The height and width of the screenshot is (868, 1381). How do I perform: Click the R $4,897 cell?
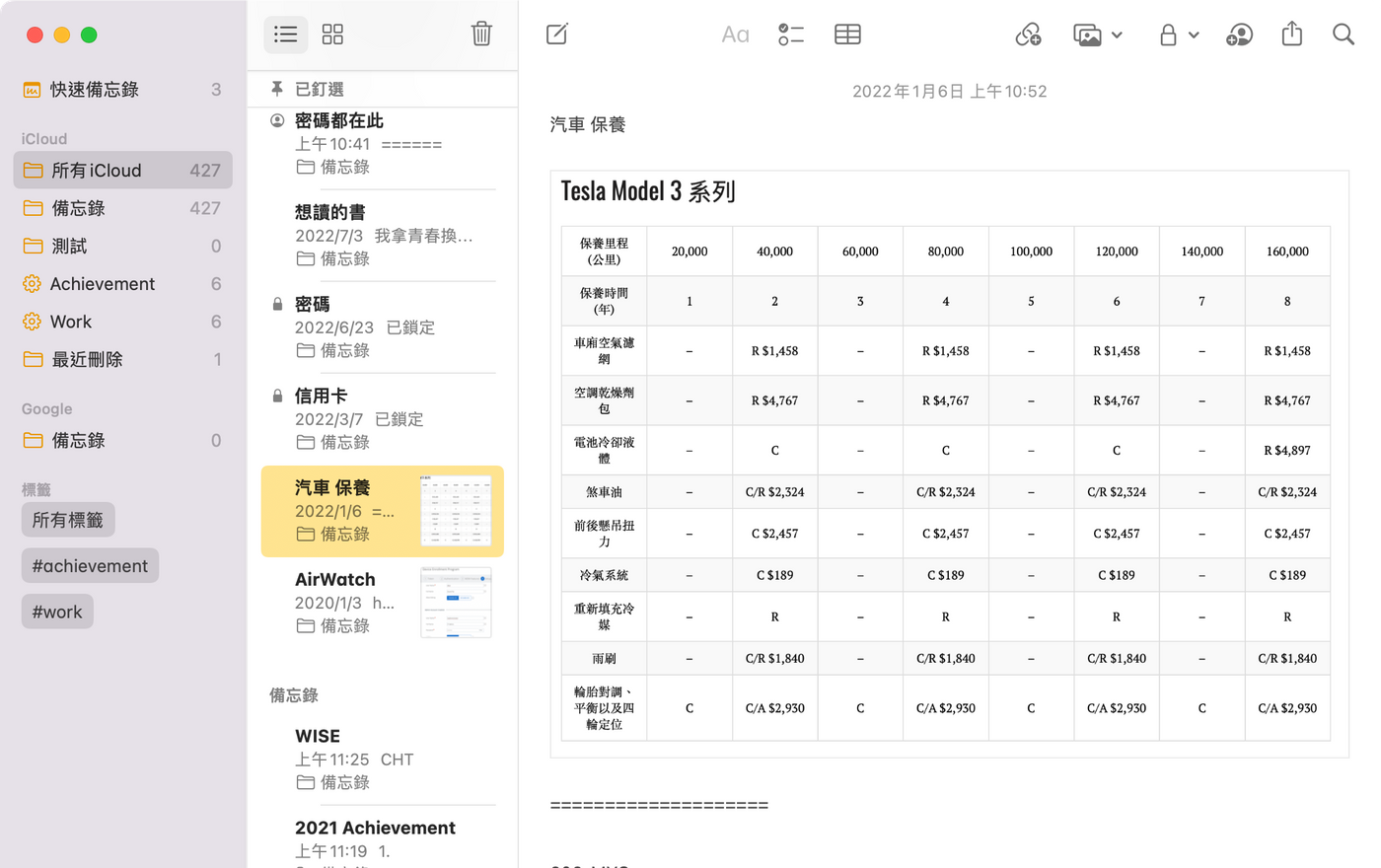[1287, 451]
